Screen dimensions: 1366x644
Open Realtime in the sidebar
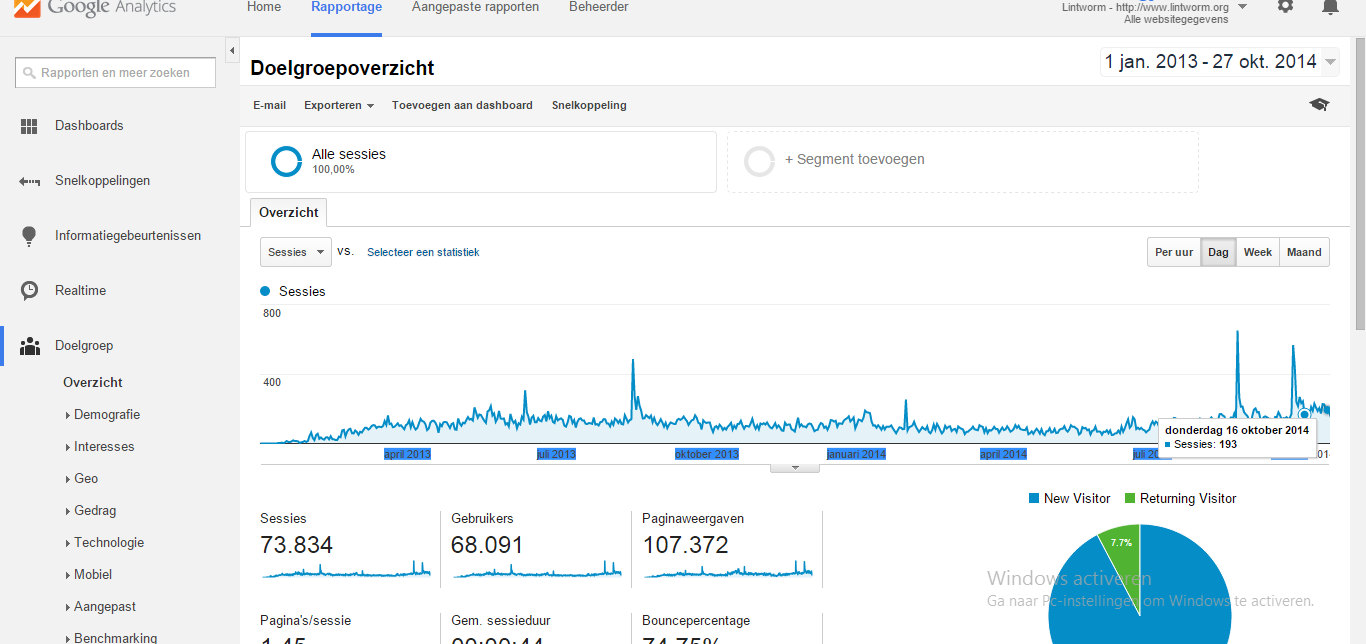point(80,291)
